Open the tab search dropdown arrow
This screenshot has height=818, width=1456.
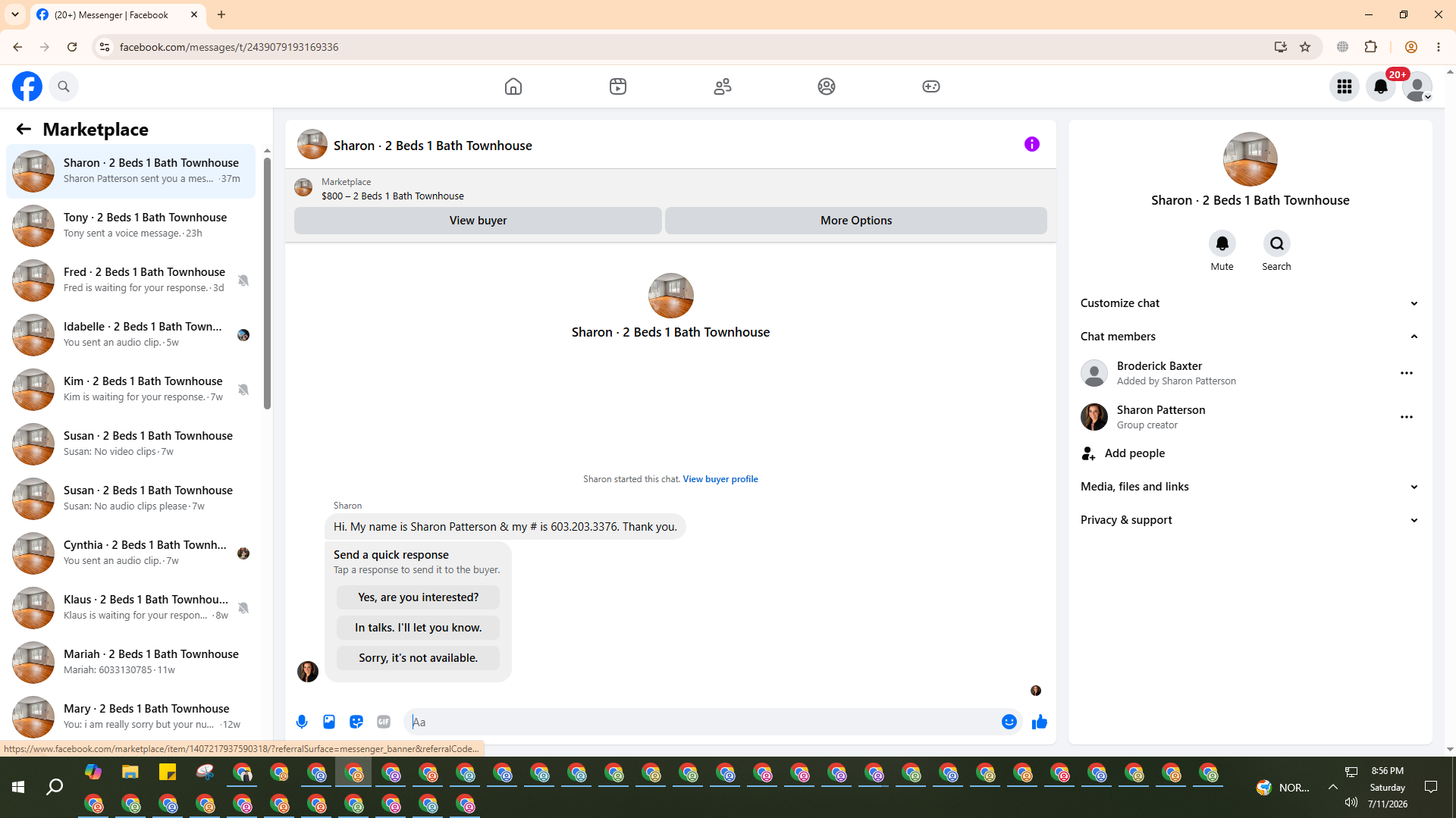coord(15,14)
